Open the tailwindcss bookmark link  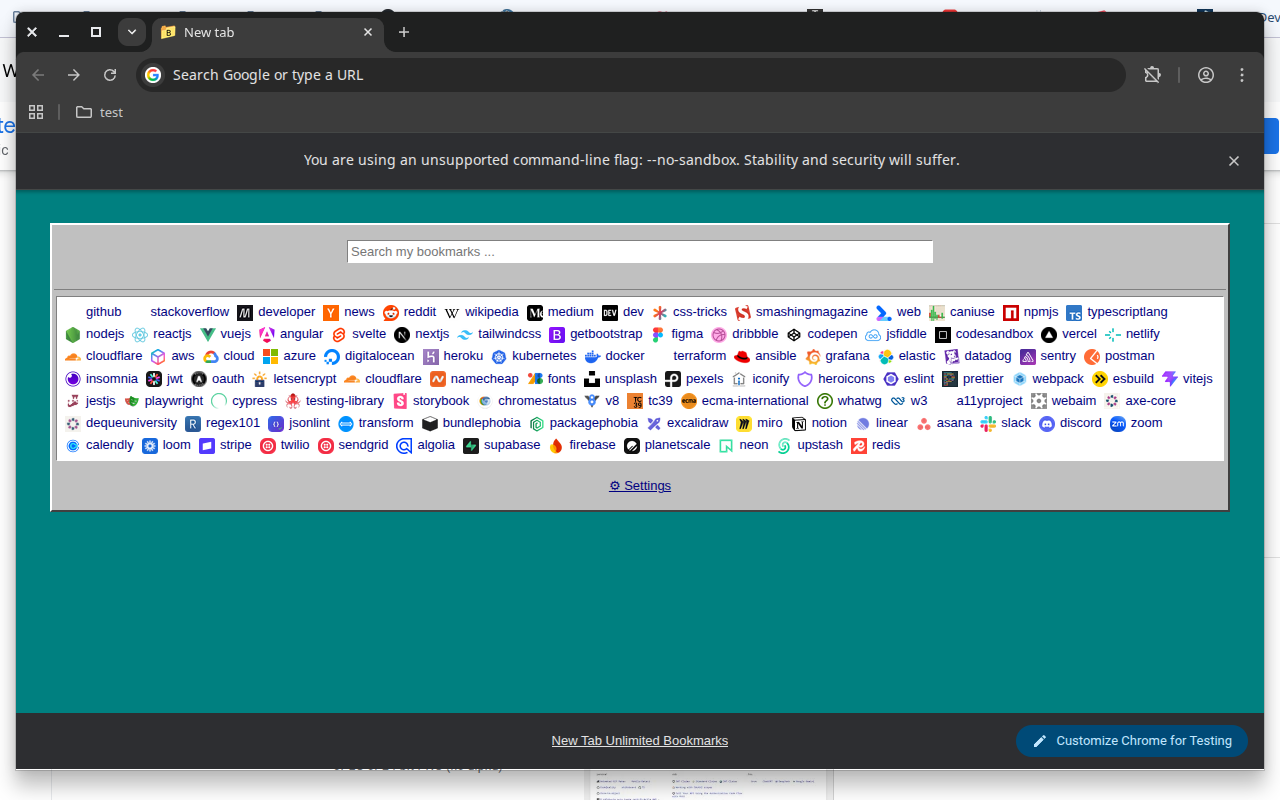(509, 334)
